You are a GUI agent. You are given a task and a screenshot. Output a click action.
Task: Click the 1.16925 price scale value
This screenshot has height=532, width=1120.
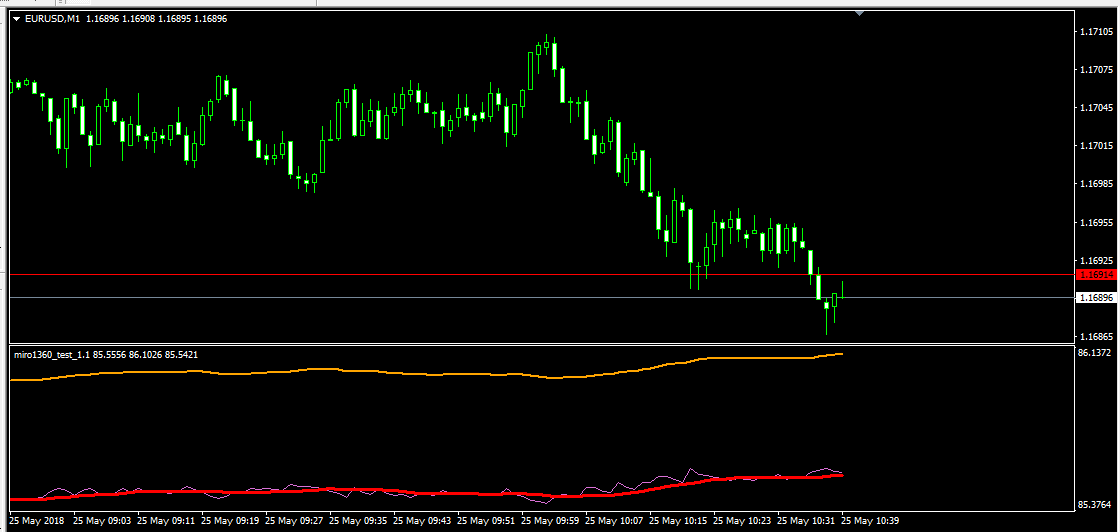coord(1097,261)
